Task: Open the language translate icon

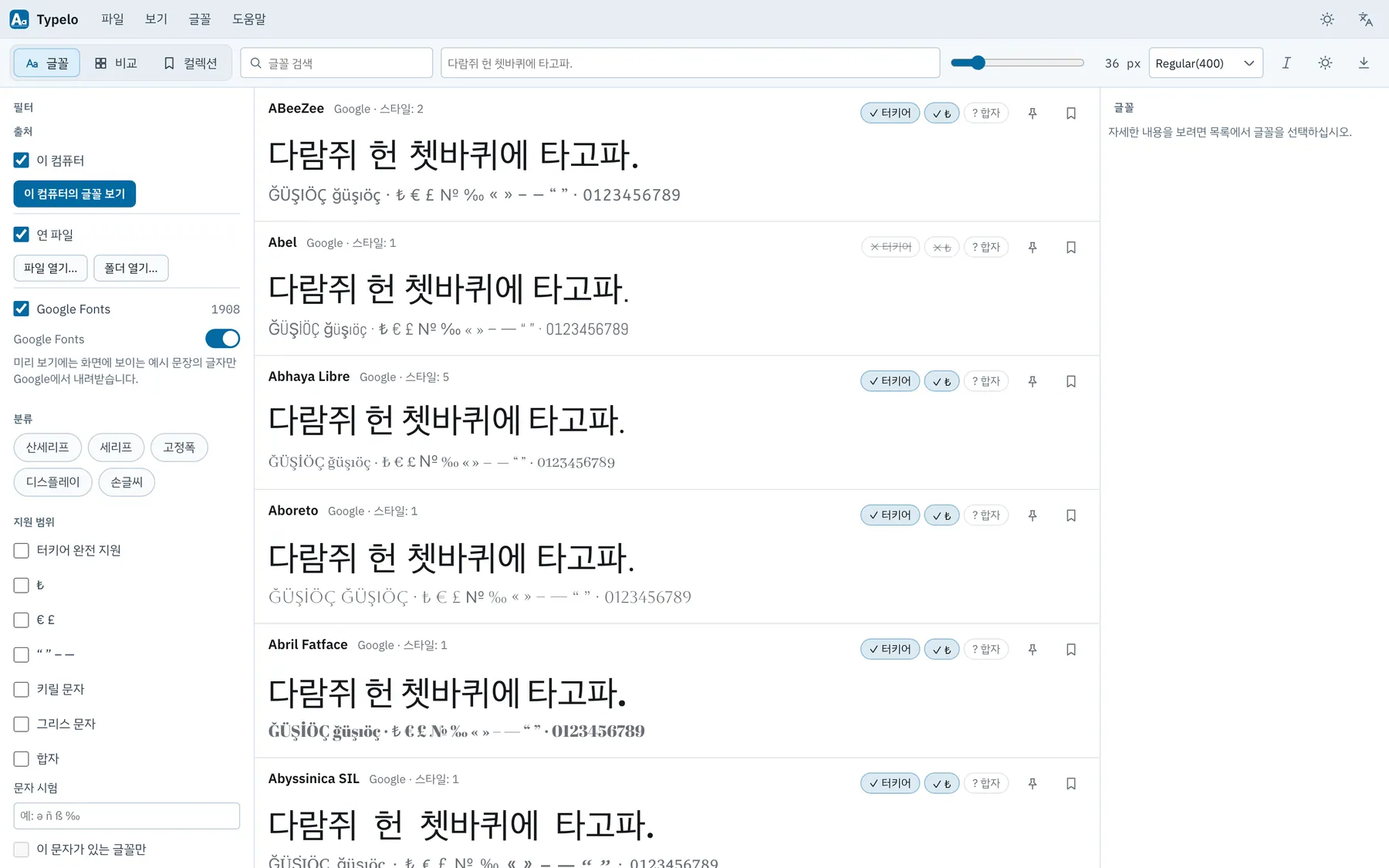Action: click(1366, 19)
